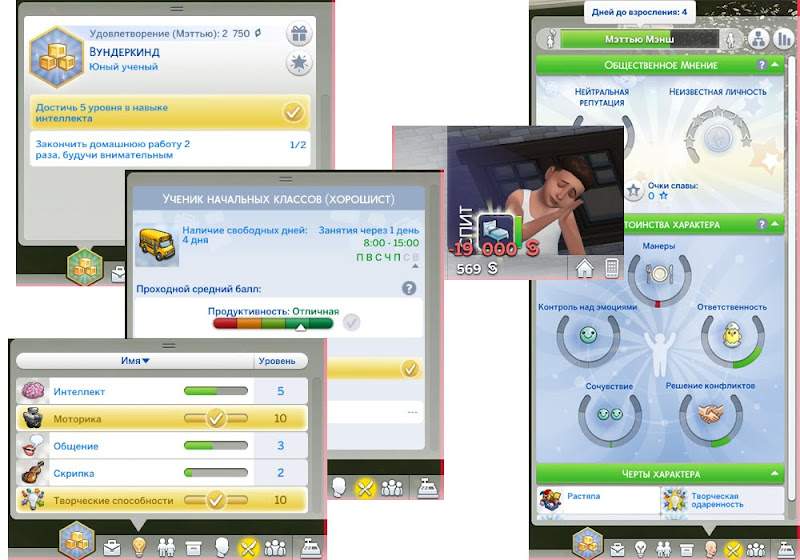Screen dimensions: 800x560
Task: Open career briefcase tab in skills panel toolbar
Action: (x=112, y=548)
